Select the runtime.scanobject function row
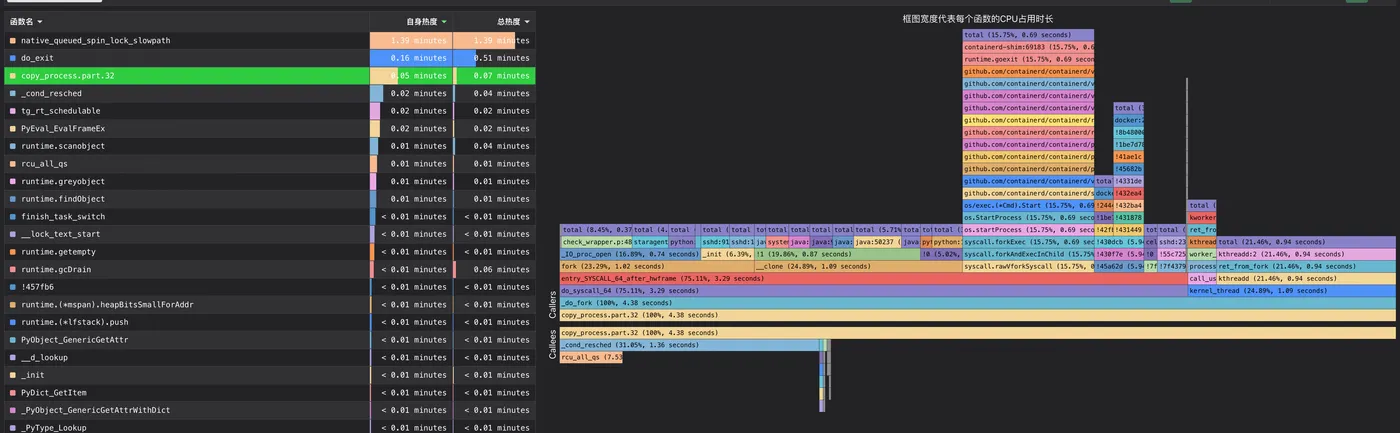 (x=269, y=146)
